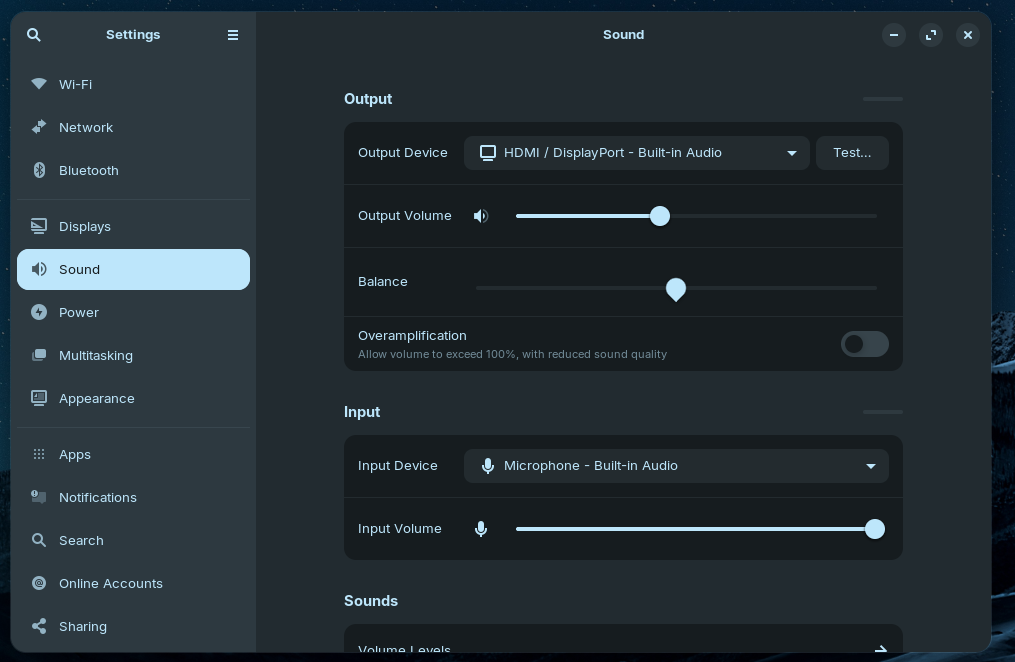This screenshot has height=662, width=1015.
Task: Mute output using the speaker icon
Action: coord(481,216)
